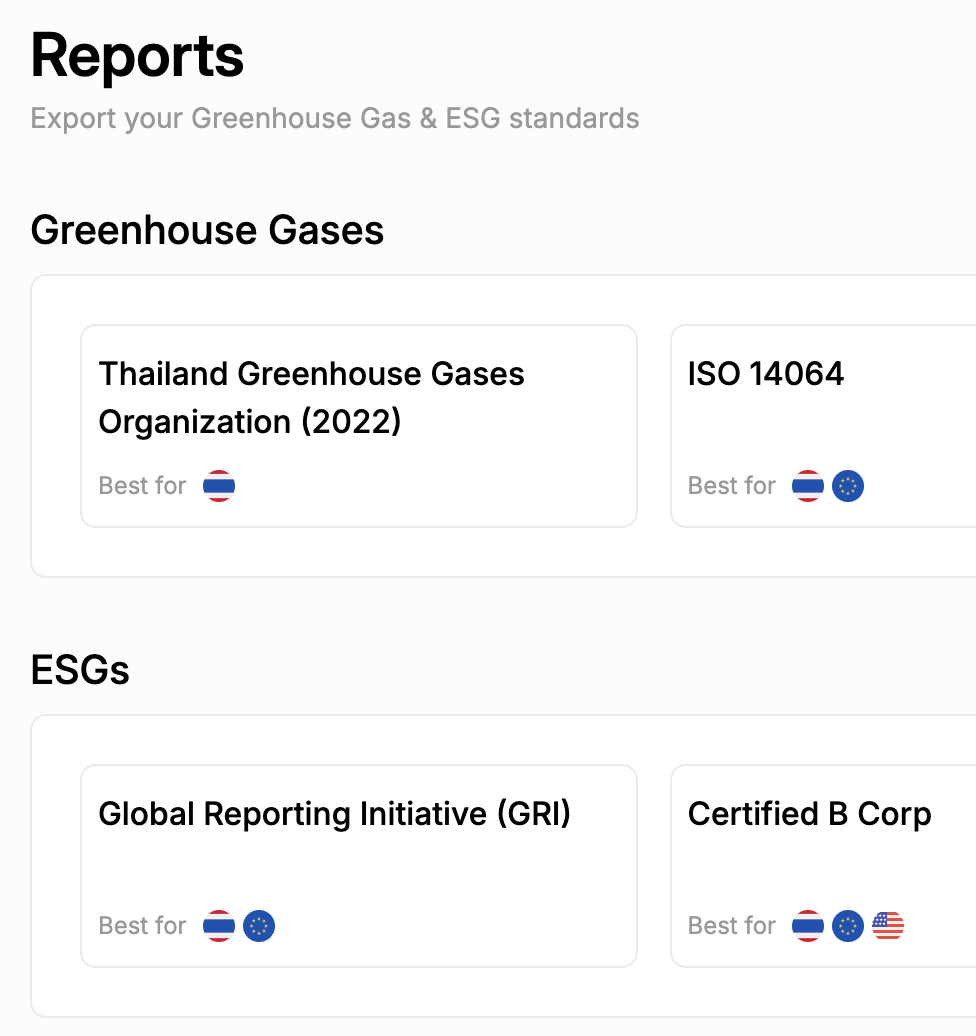Click the Greenhouse Gases card container panel
The width and height of the screenshot is (976, 1036).
[x=500, y=553]
